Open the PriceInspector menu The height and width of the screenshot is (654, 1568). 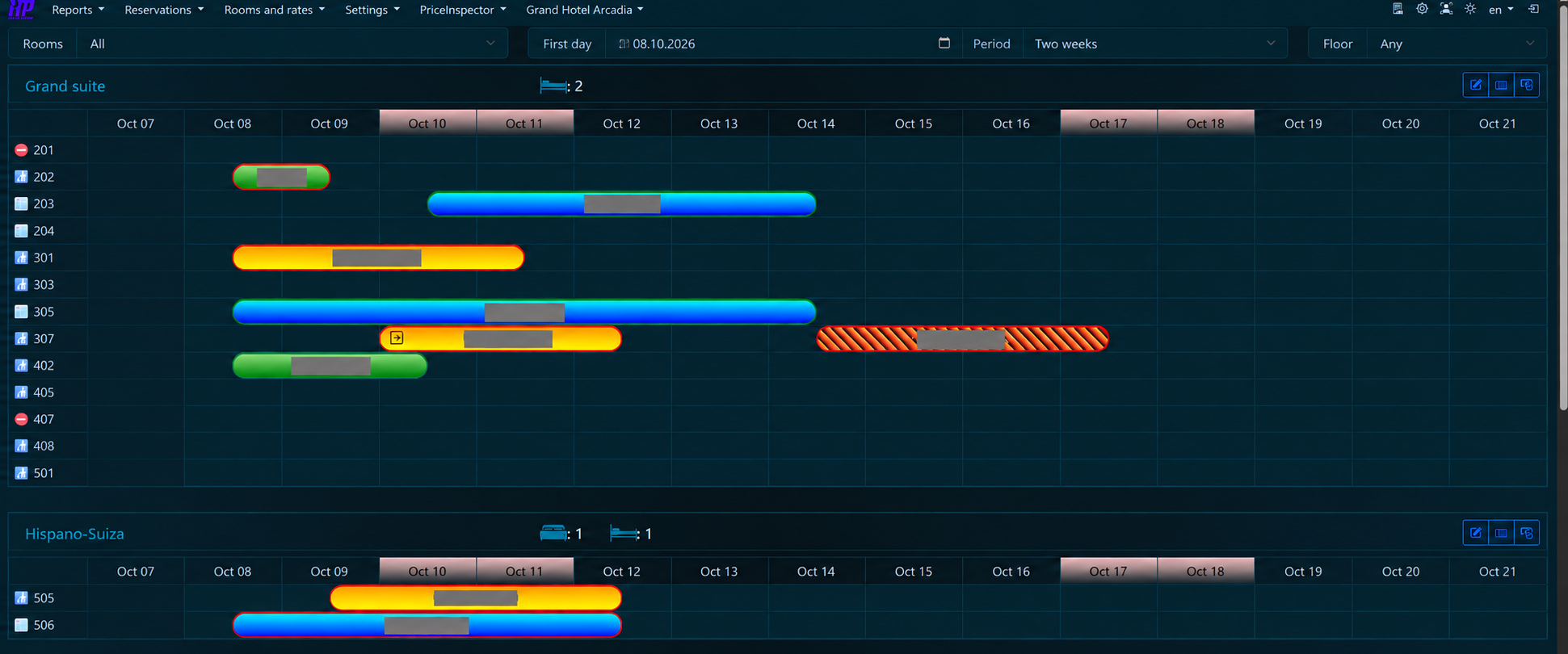pos(463,10)
